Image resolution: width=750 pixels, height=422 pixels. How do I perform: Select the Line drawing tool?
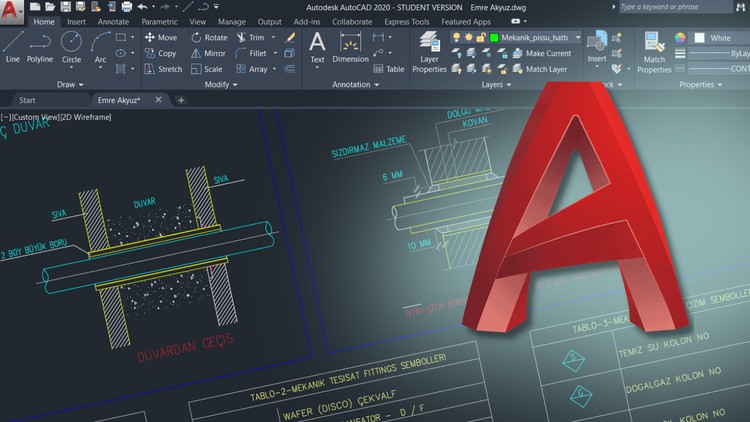tap(12, 46)
